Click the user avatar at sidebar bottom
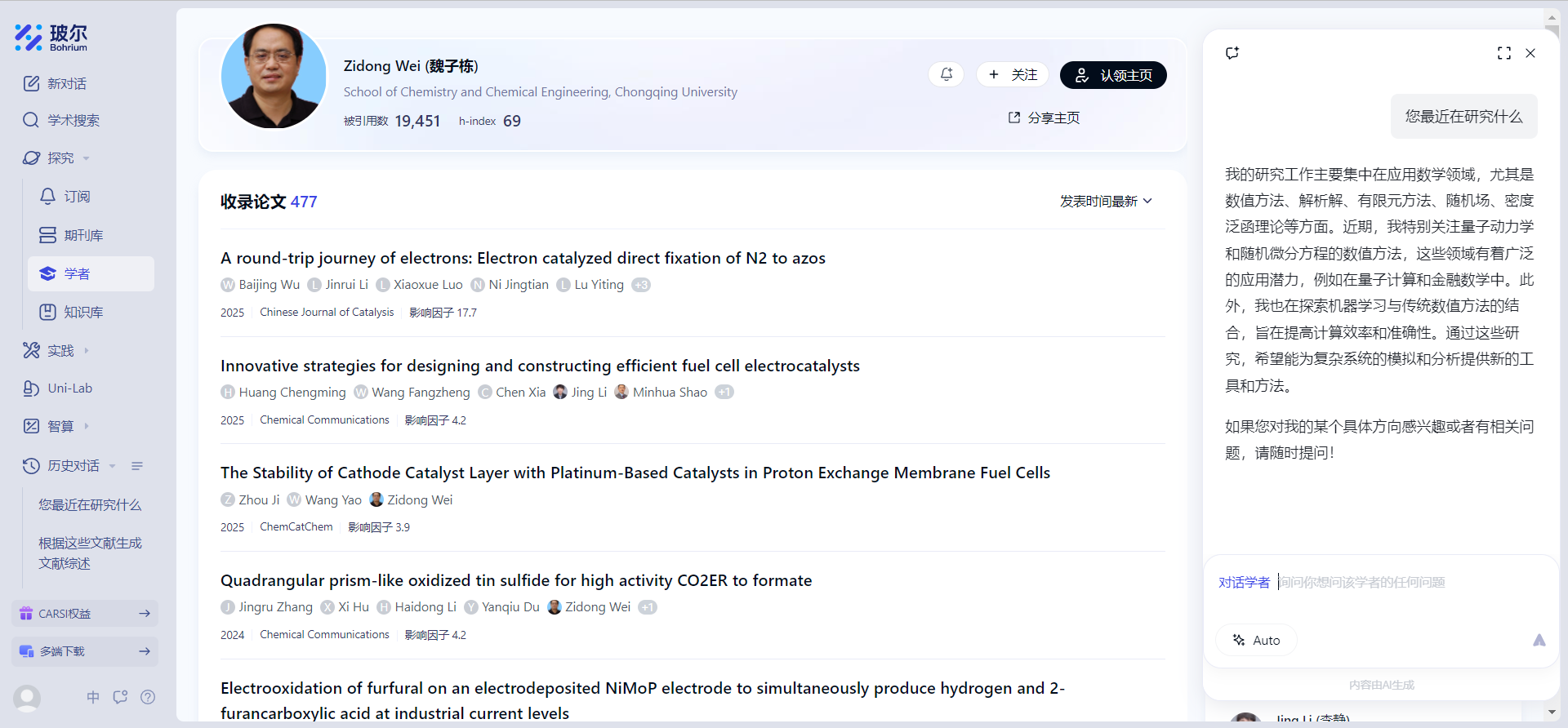Viewport: 1568px width, 728px height. coord(27,698)
